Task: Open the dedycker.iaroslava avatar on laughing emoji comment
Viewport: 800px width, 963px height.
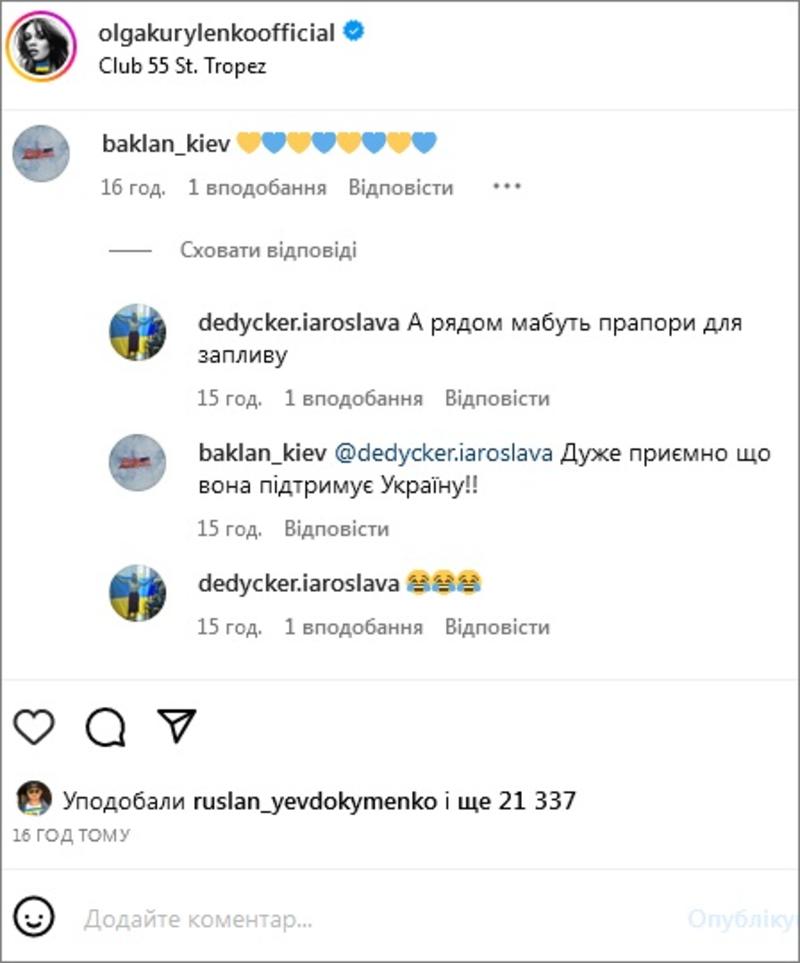Action: [x=138, y=593]
